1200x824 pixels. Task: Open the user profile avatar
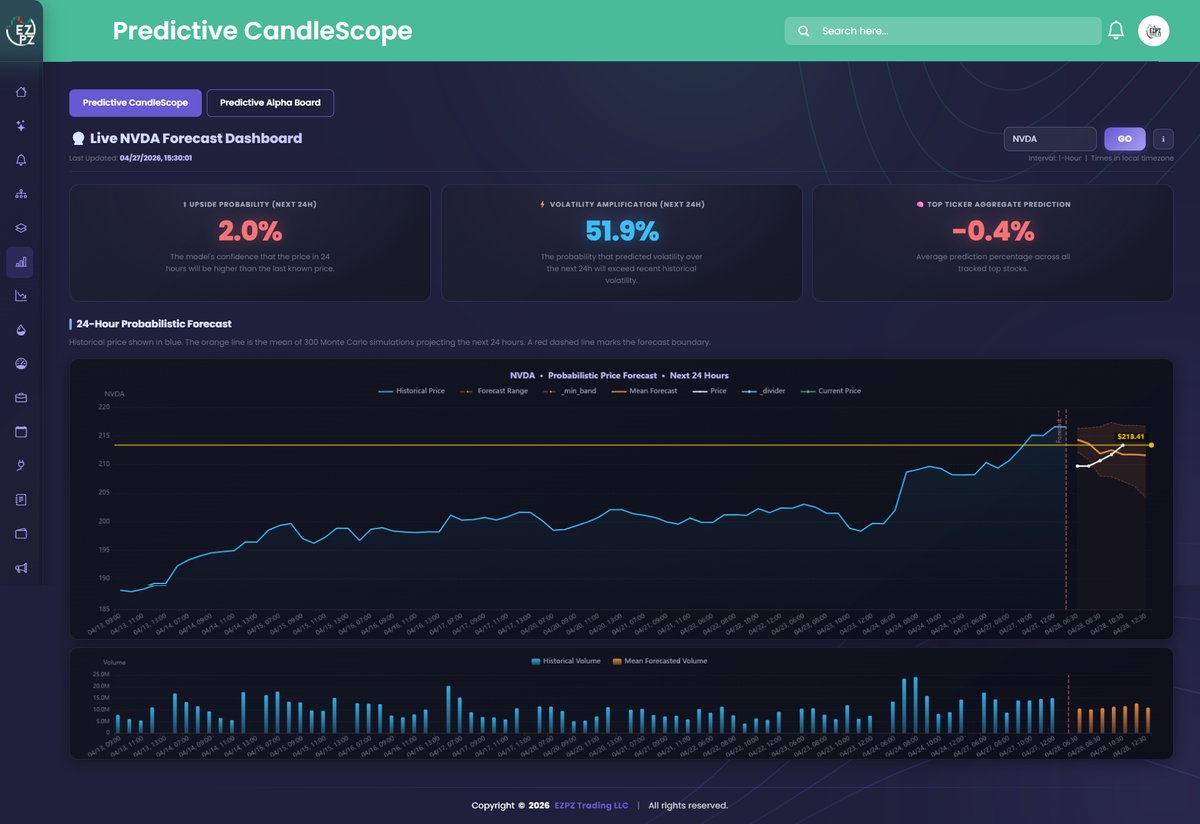1153,31
